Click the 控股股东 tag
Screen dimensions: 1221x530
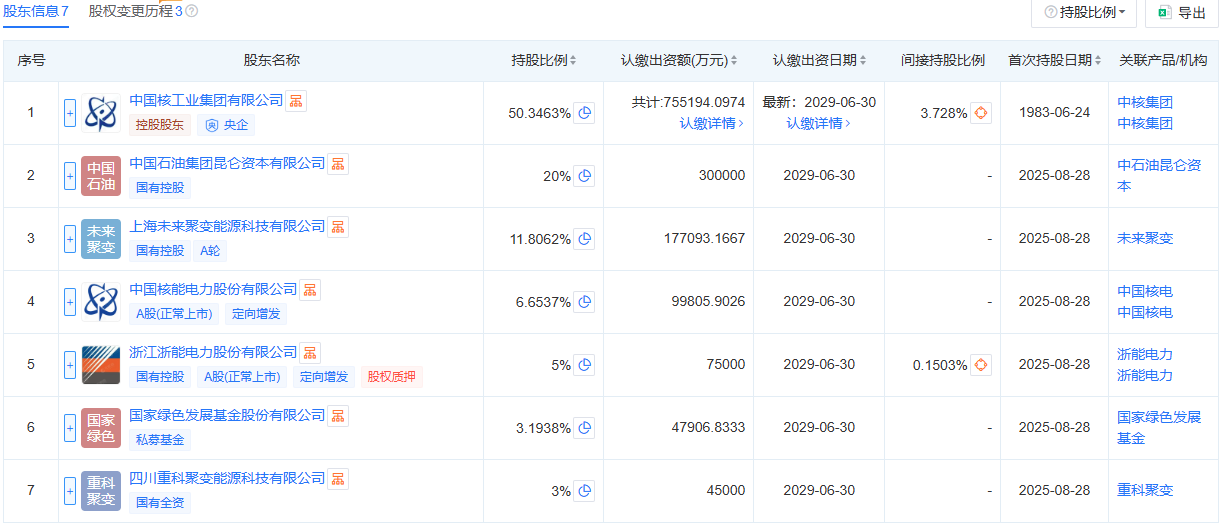point(160,125)
